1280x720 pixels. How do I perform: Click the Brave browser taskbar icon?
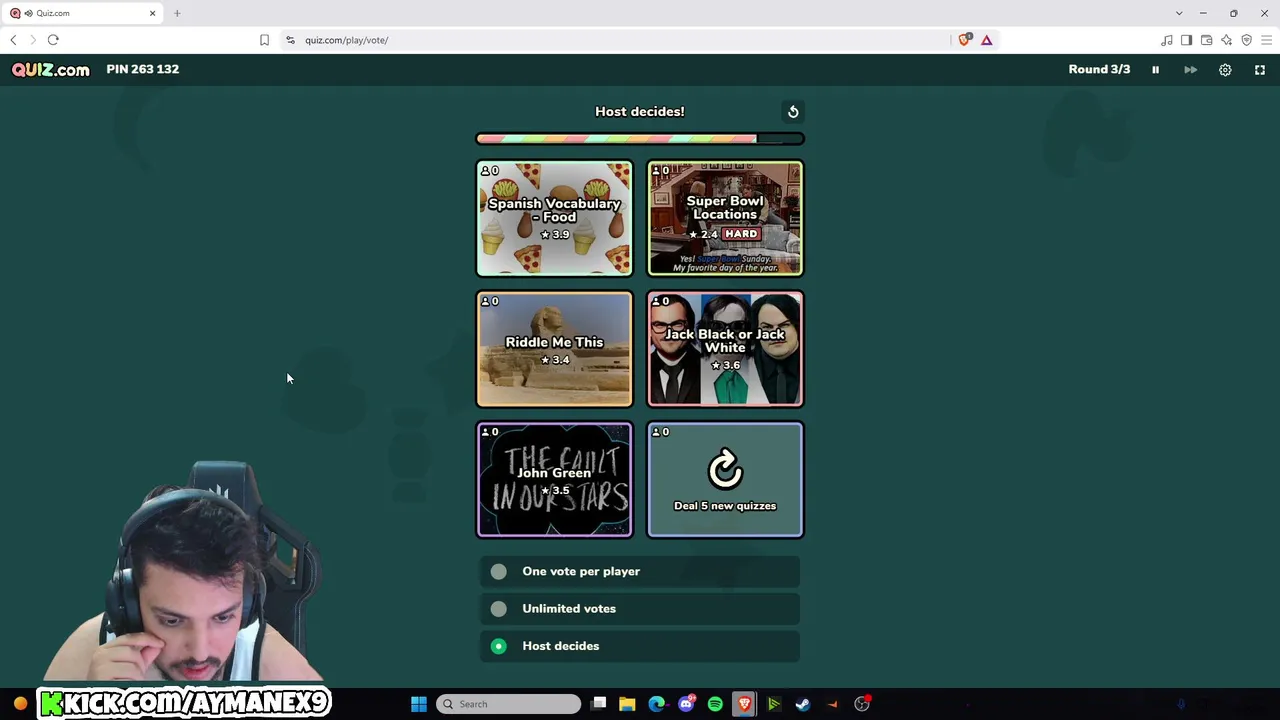point(744,704)
